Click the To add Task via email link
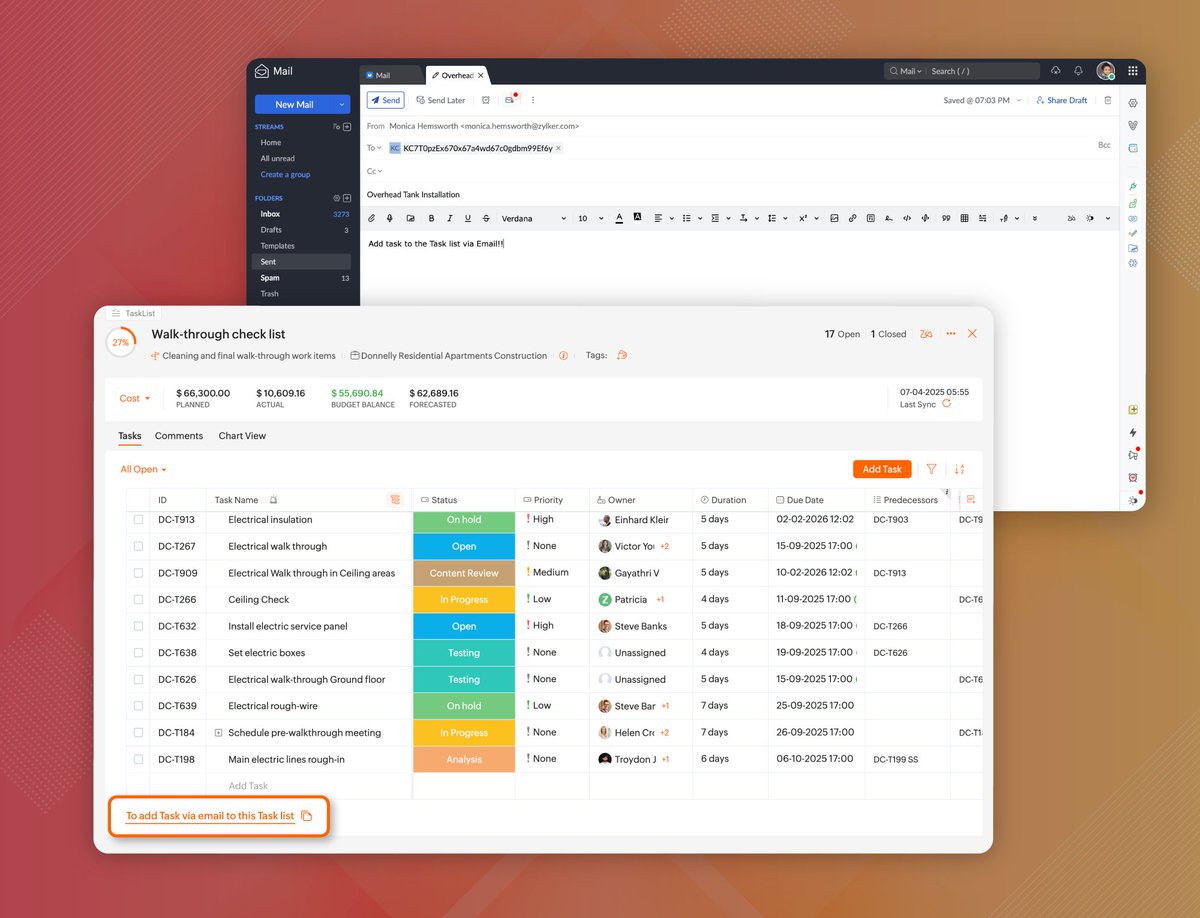Viewport: 1200px width, 918px height. pyautogui.click(x=210, y=816)
